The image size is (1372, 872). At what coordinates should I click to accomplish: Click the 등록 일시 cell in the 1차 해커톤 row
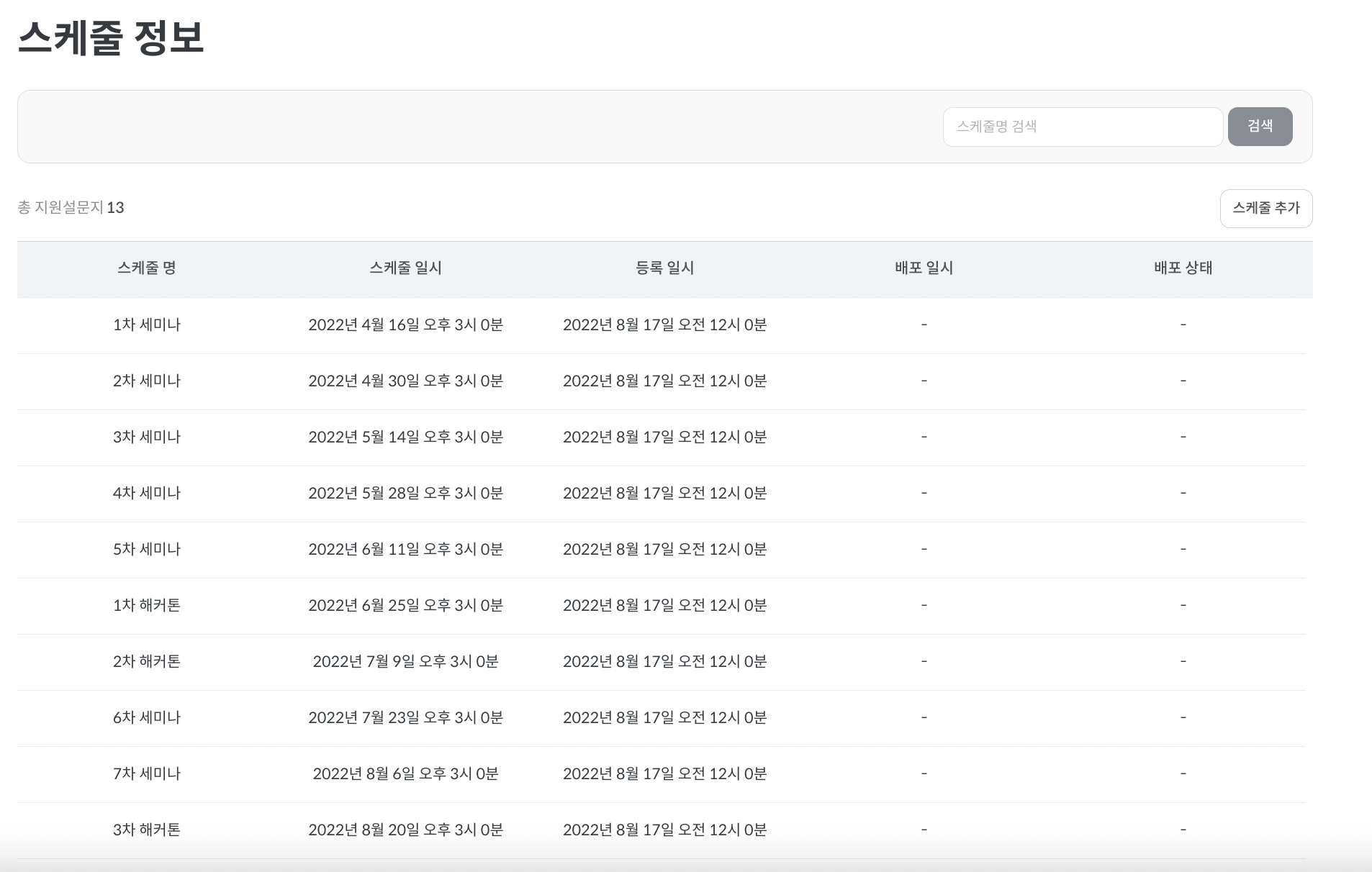coord(665,605)
